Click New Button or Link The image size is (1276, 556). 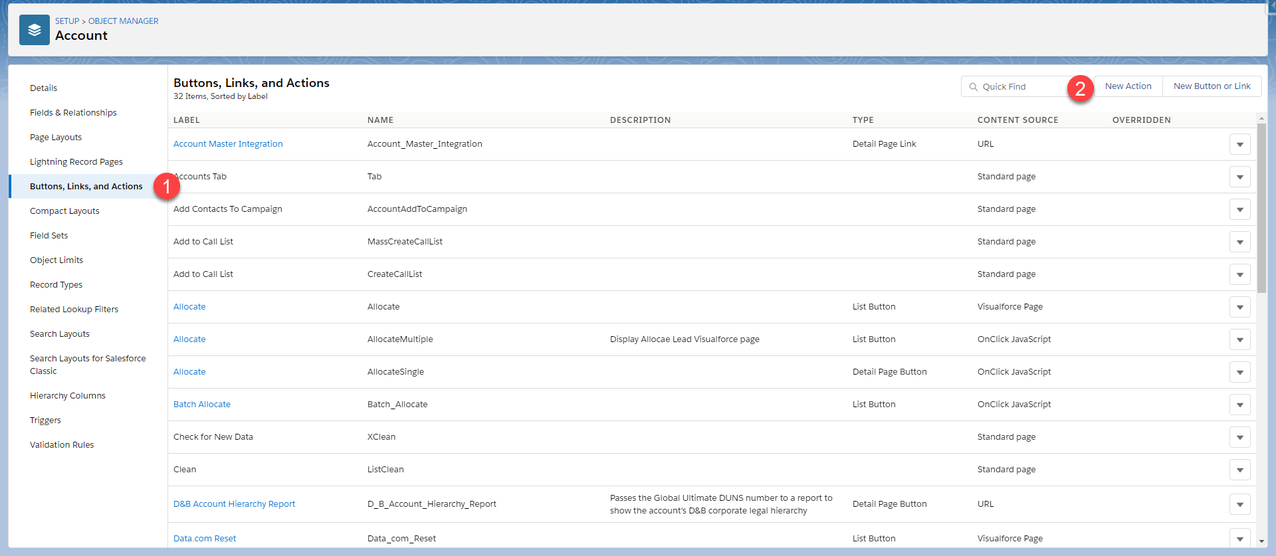(1212, 86)
